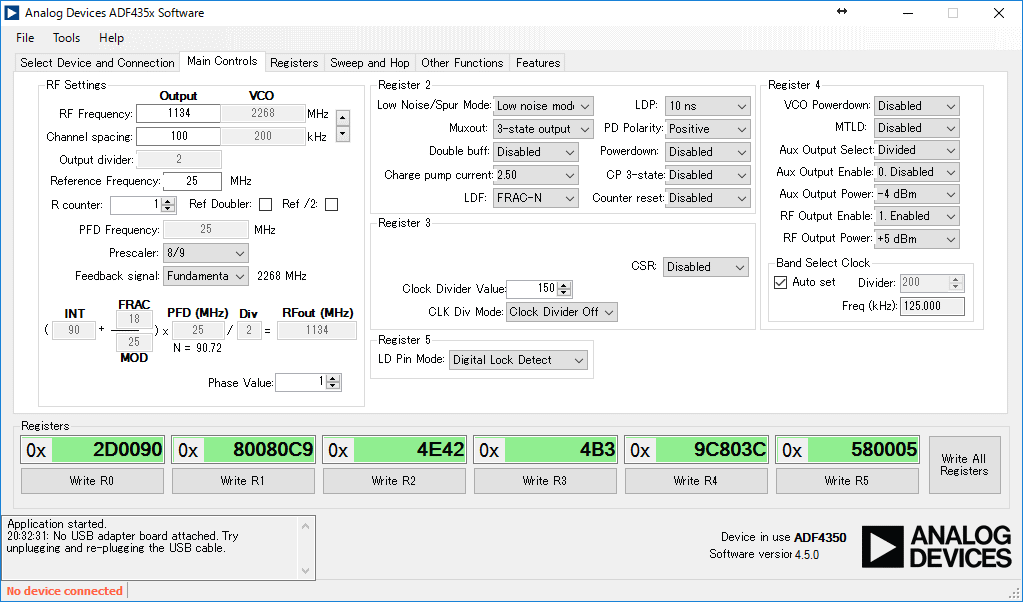1023x602 pixels.
Task: Click the log panel scroll up arrow
Action: (305, 526)
